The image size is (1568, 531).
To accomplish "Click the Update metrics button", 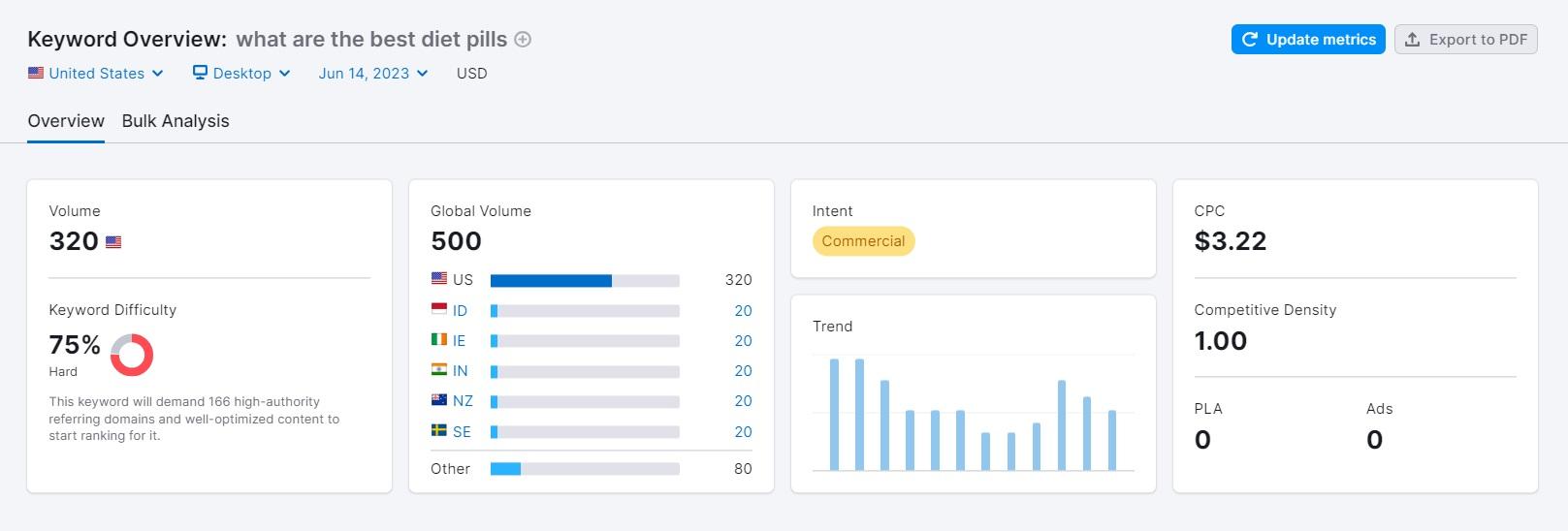I will 1308,40.
